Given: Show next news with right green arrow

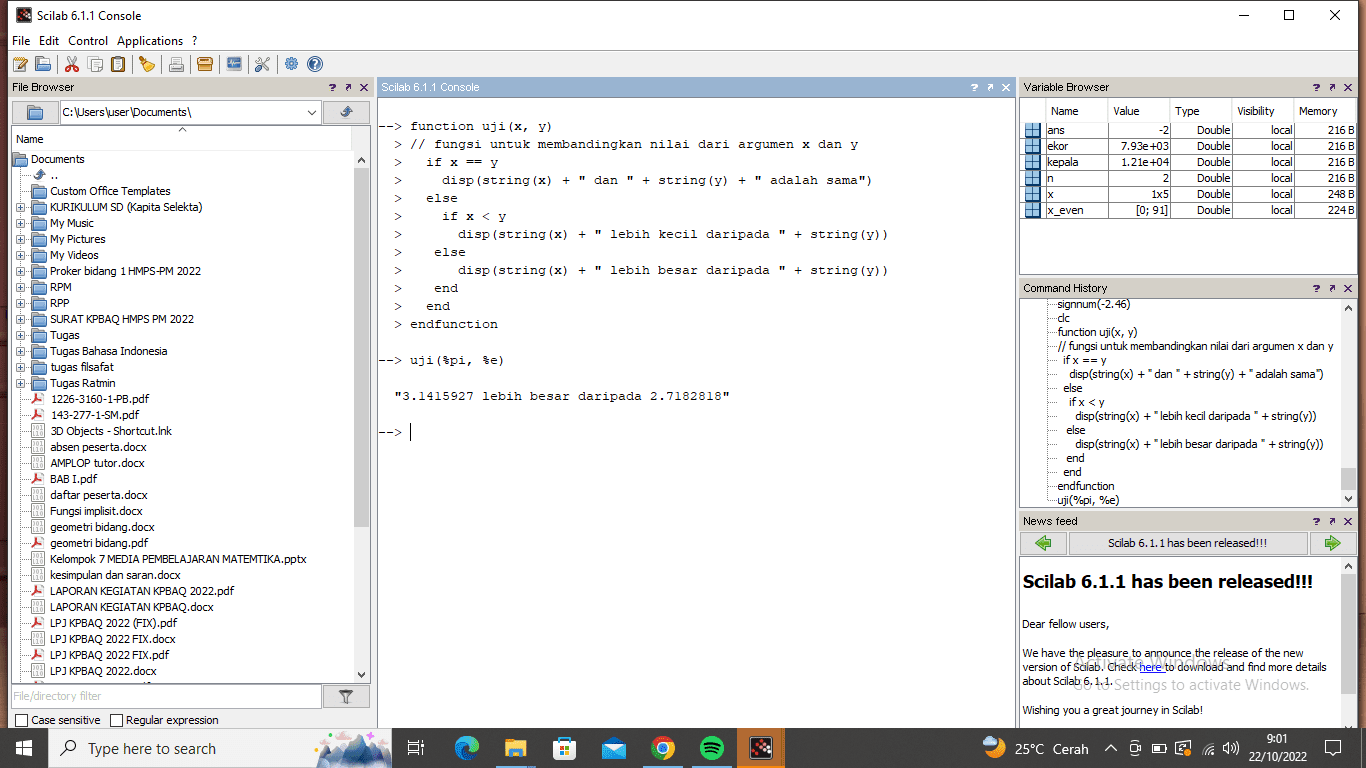Looking at the screenshot, I should pos(1332,543).
